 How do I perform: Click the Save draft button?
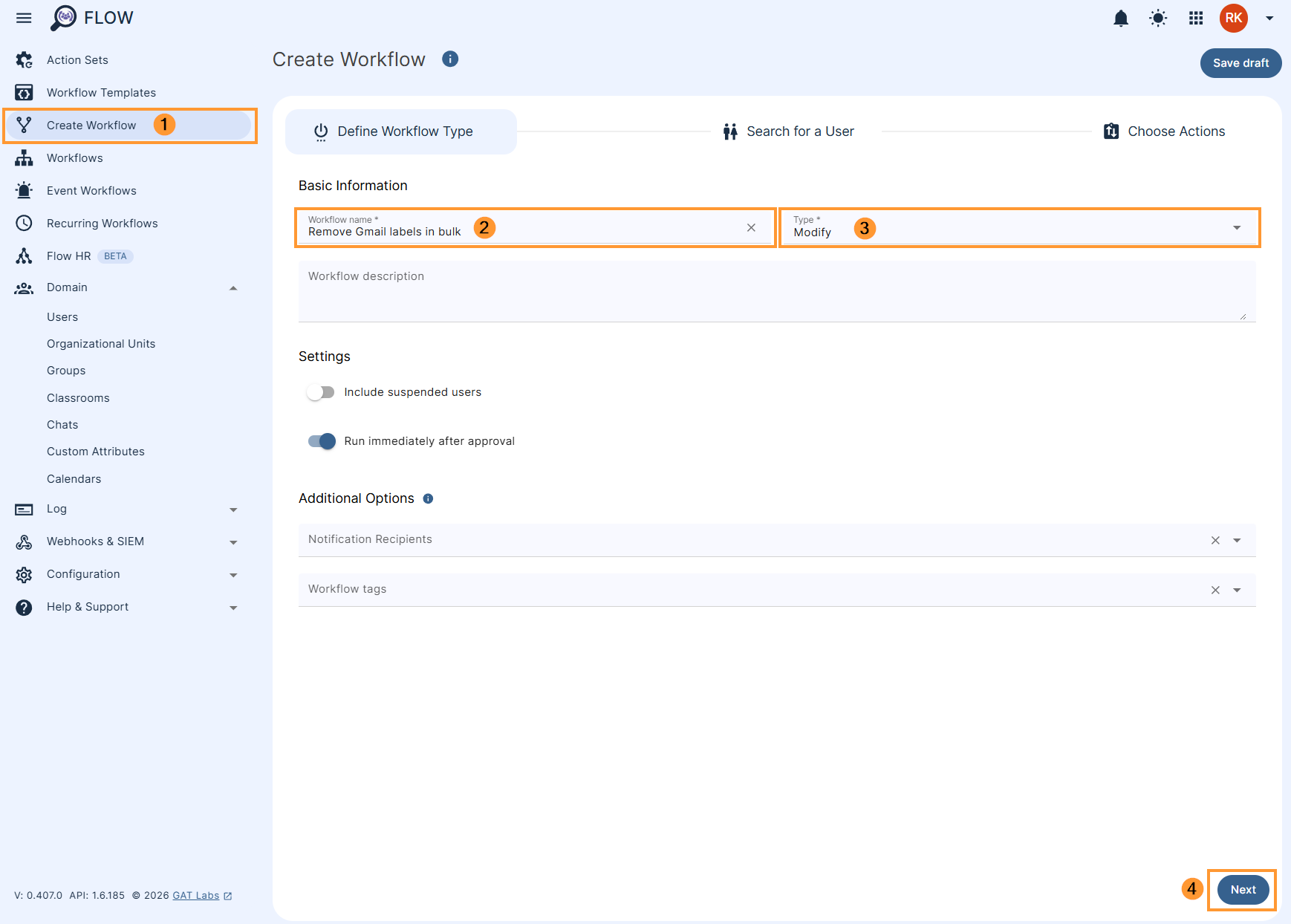pyautogui.click(x=1240, y=63)
